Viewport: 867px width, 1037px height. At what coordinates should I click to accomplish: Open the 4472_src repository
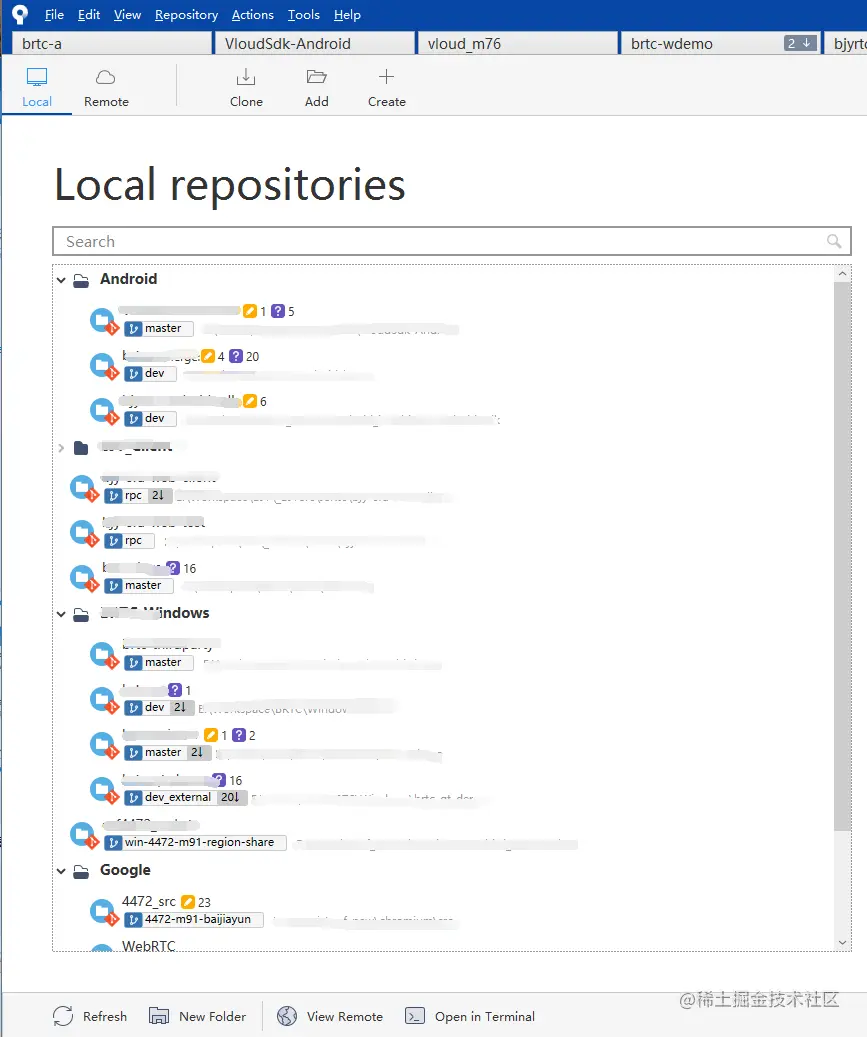click(149, 901)
